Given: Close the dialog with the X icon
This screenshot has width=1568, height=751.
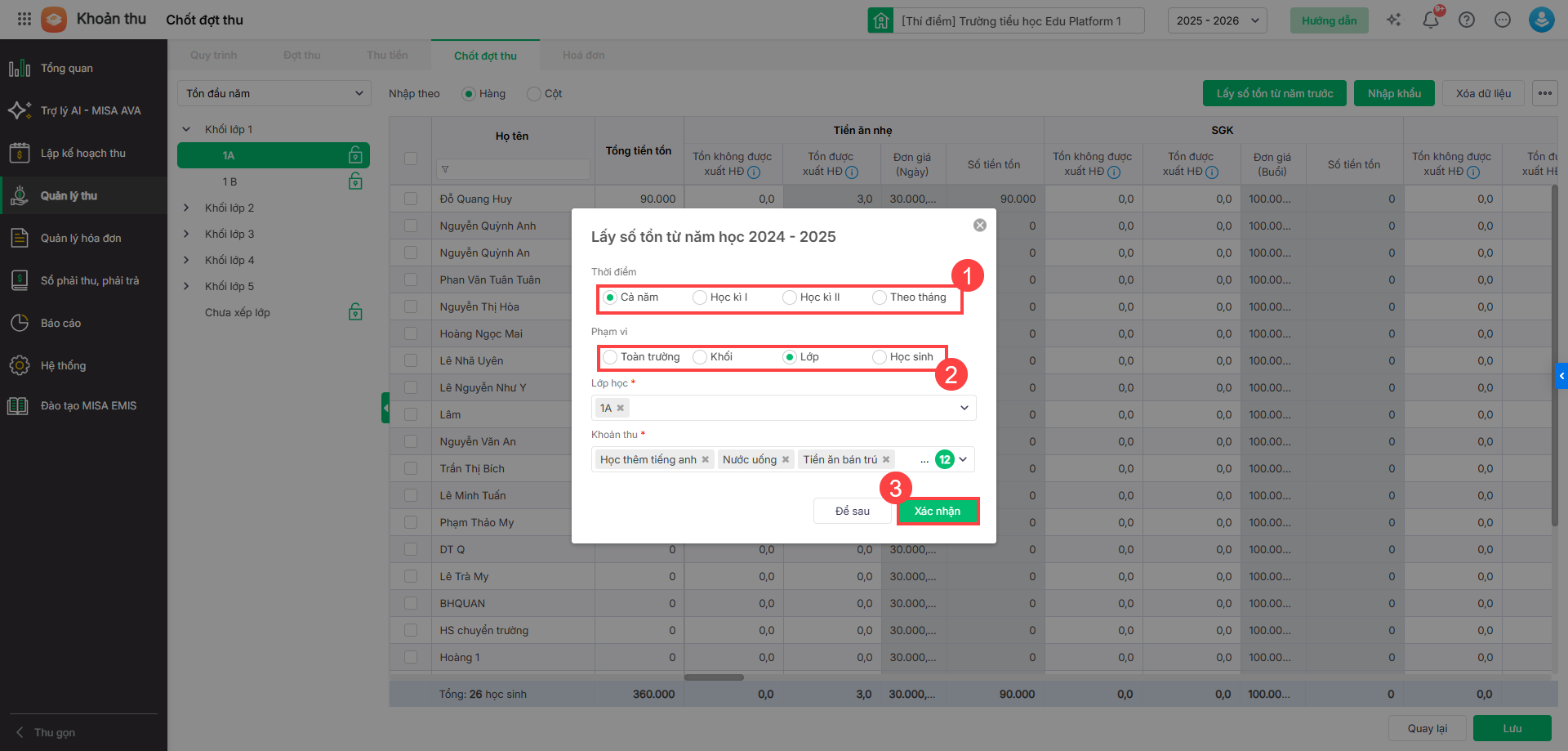Looking at the screenshot, I should [980, 226].
